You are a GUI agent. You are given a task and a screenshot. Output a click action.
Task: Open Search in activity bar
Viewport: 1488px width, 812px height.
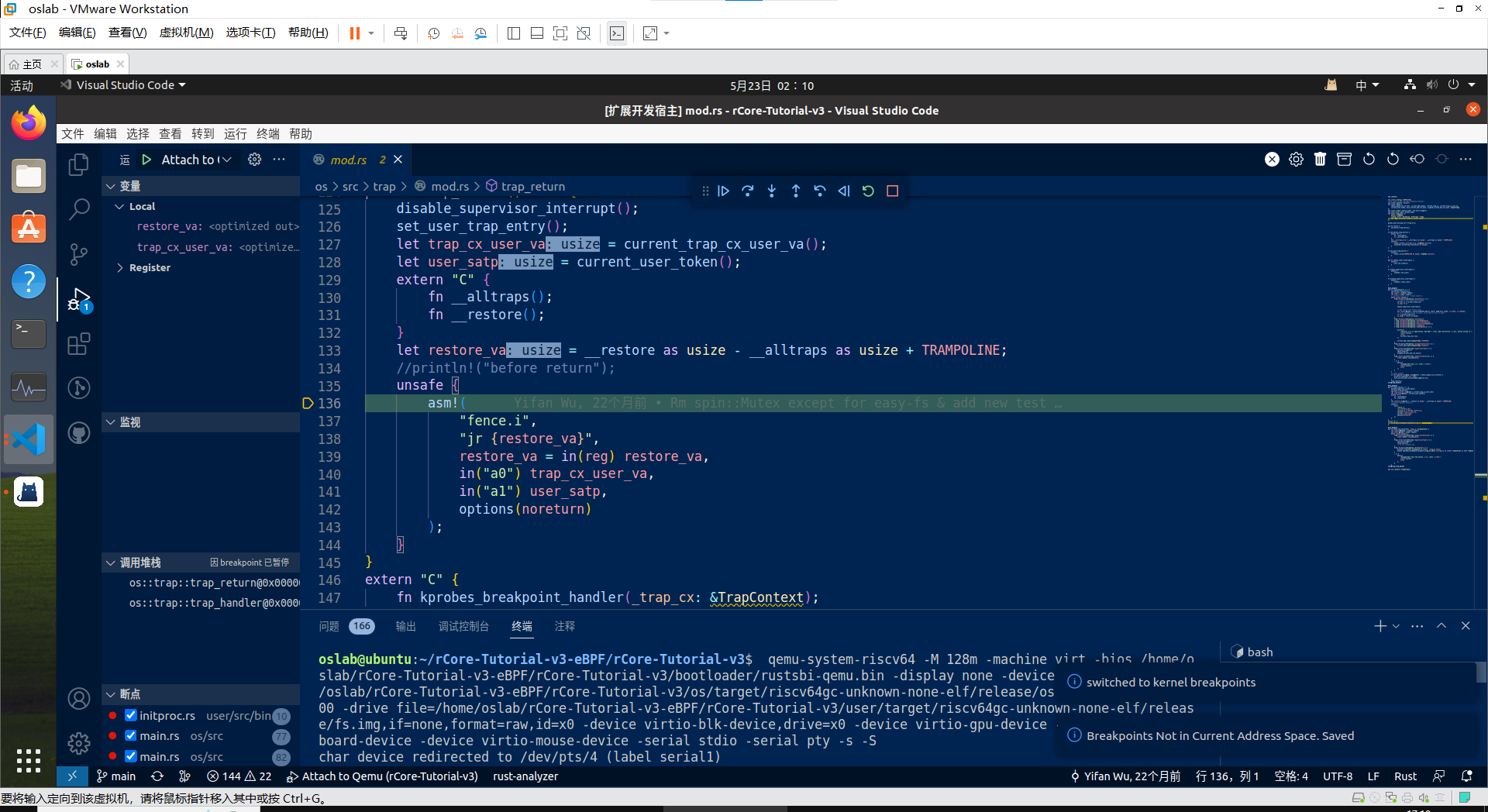(79, 209)
